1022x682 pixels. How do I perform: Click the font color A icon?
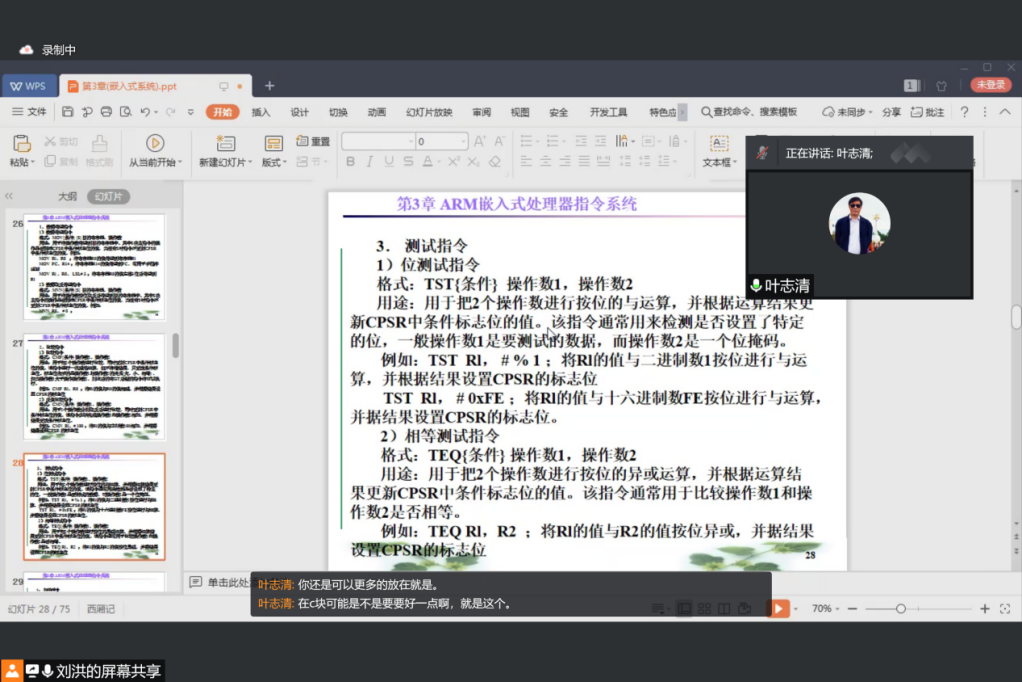[x=428, y=161]
